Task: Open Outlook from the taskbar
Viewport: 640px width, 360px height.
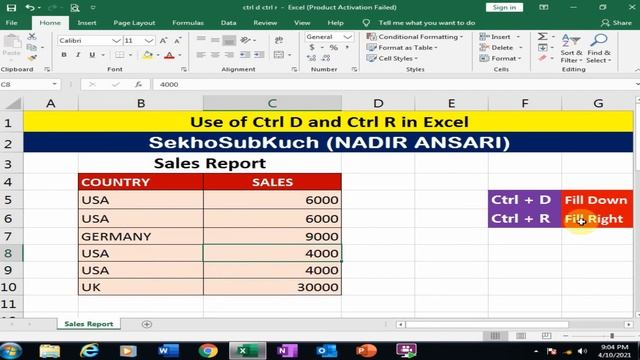Action: [327, 351]
